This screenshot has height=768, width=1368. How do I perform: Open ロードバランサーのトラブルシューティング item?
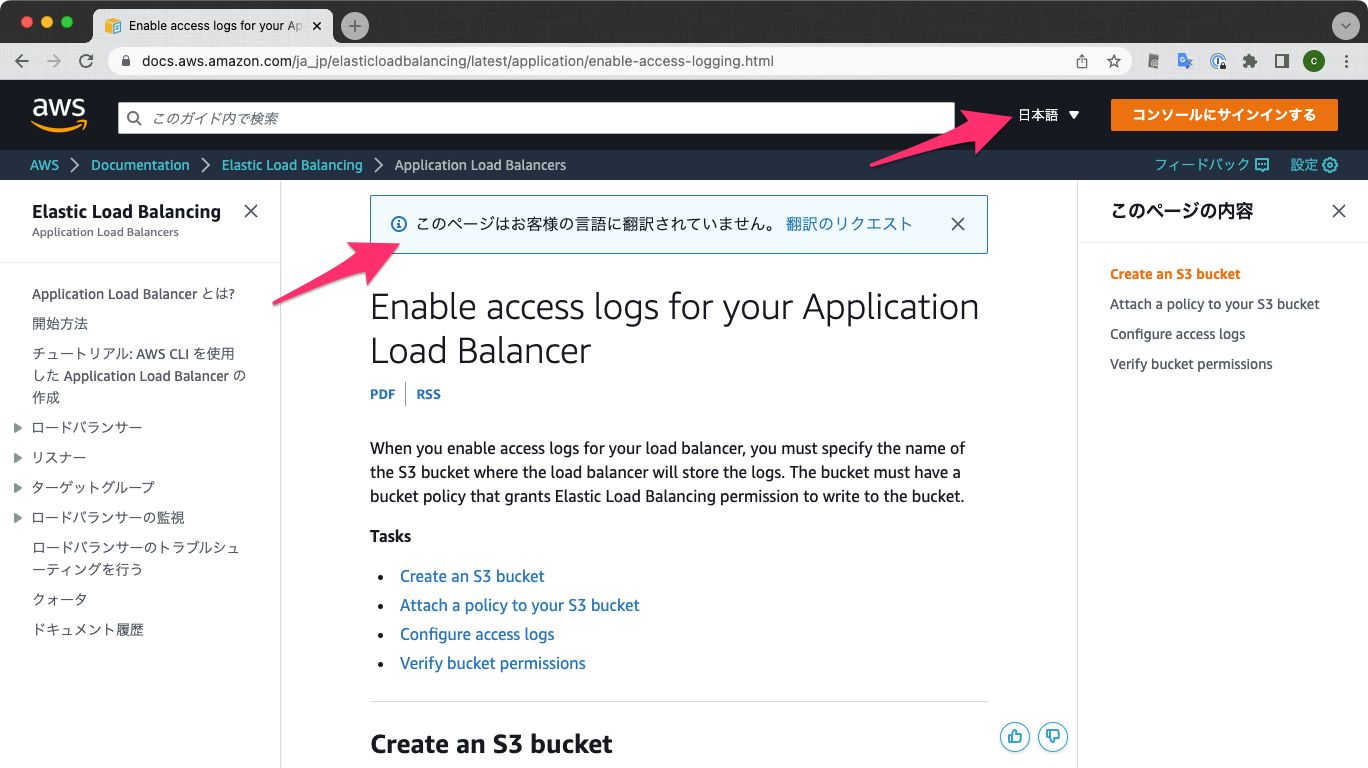(x=136, y=558)
